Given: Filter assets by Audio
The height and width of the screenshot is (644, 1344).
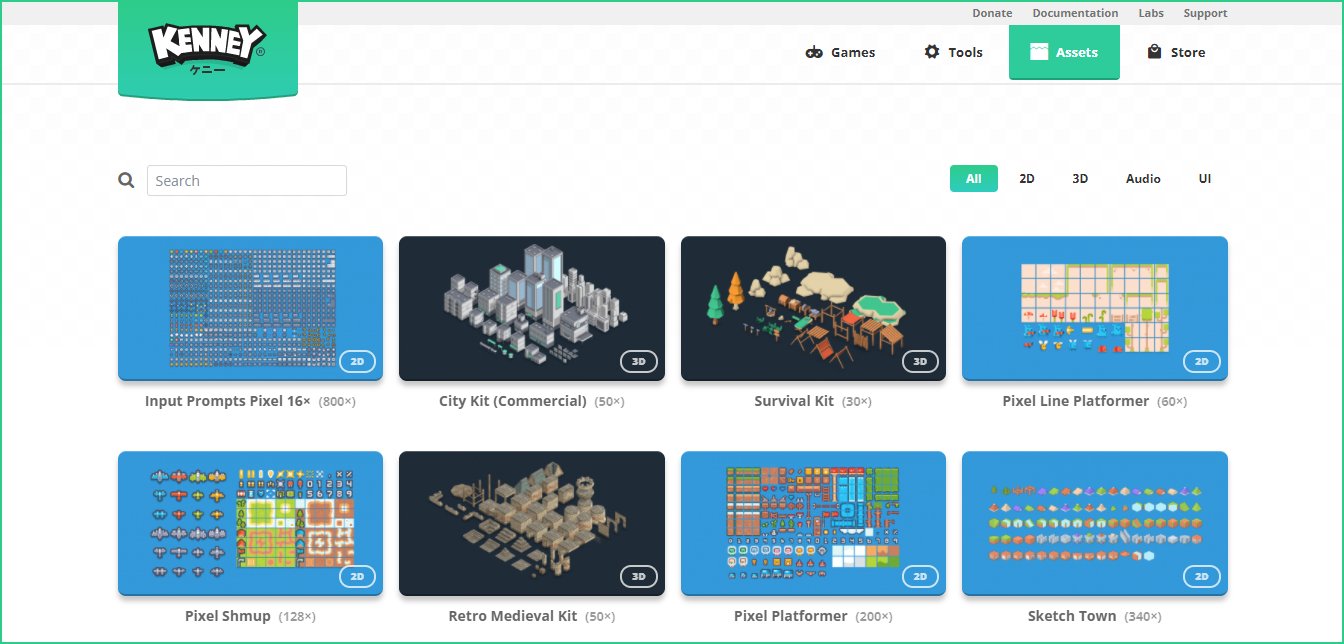Looking at the screenshot, I should 1143,179.
